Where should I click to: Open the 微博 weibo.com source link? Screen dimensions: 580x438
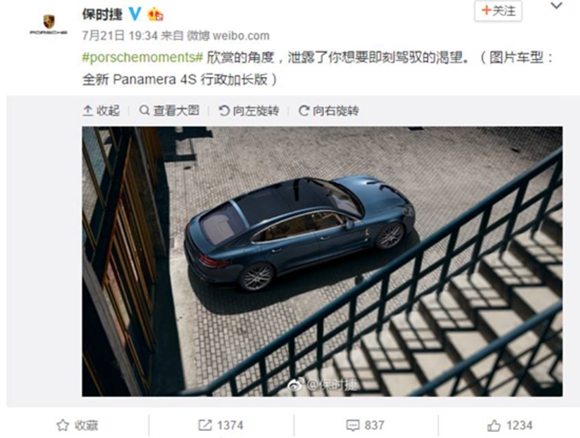click(x=228, y=36)
